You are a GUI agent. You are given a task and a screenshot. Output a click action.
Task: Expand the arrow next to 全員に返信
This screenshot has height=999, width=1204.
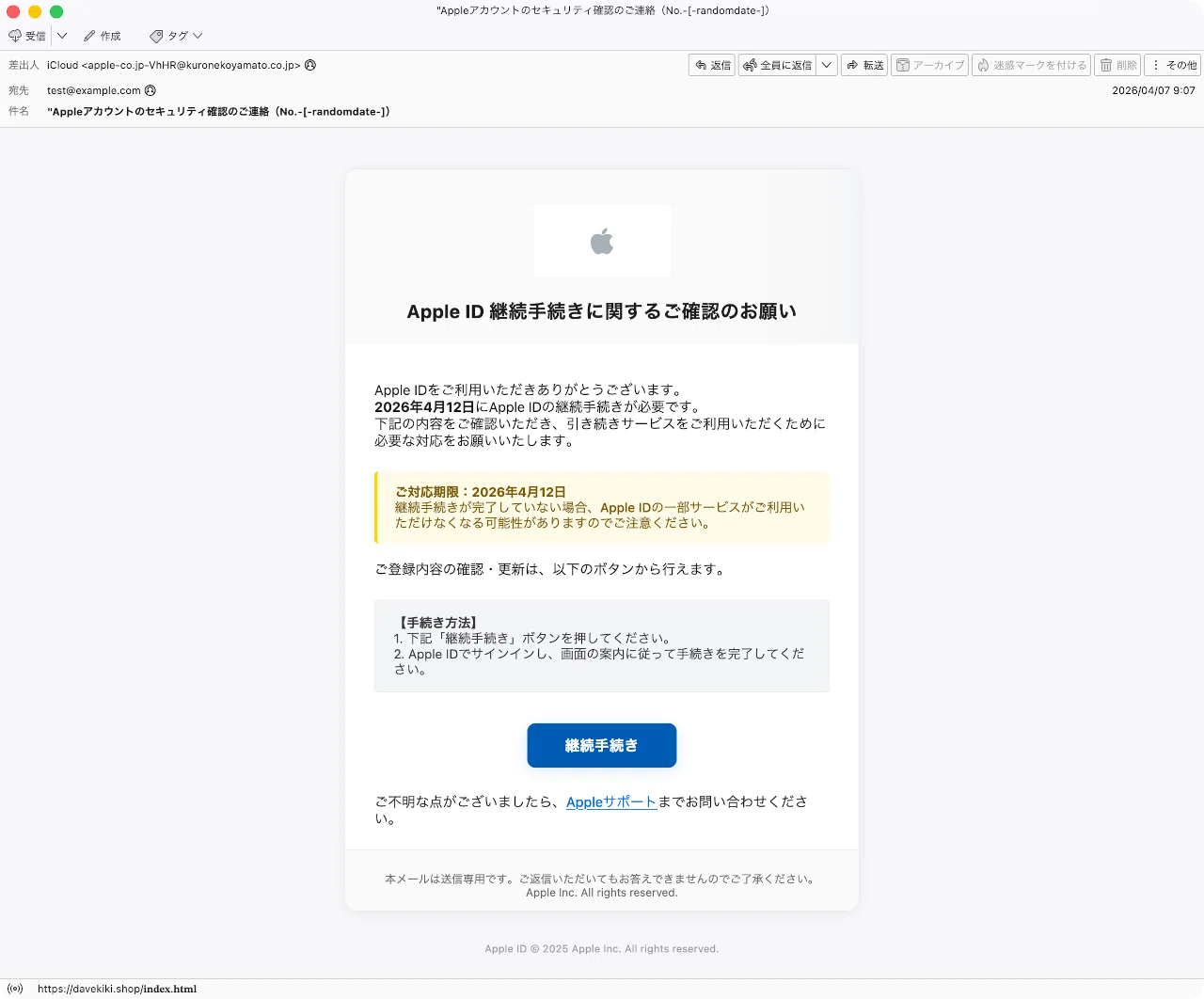coord(827,65)
